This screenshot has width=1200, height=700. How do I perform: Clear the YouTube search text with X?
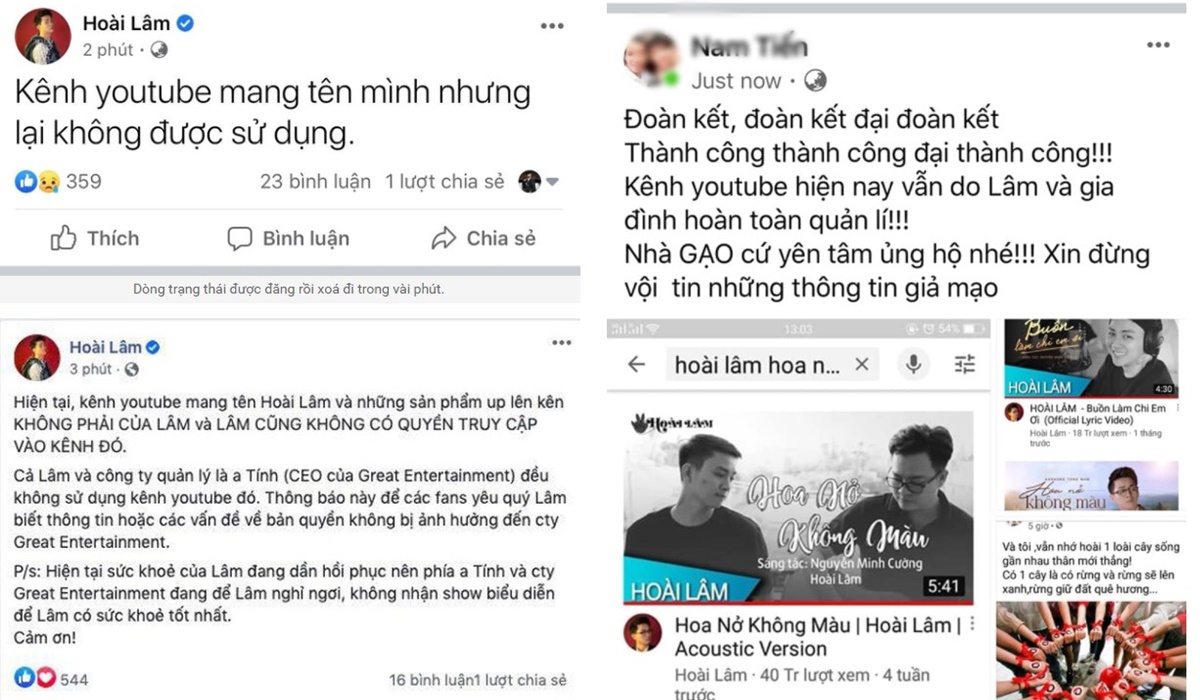[862, 365]
